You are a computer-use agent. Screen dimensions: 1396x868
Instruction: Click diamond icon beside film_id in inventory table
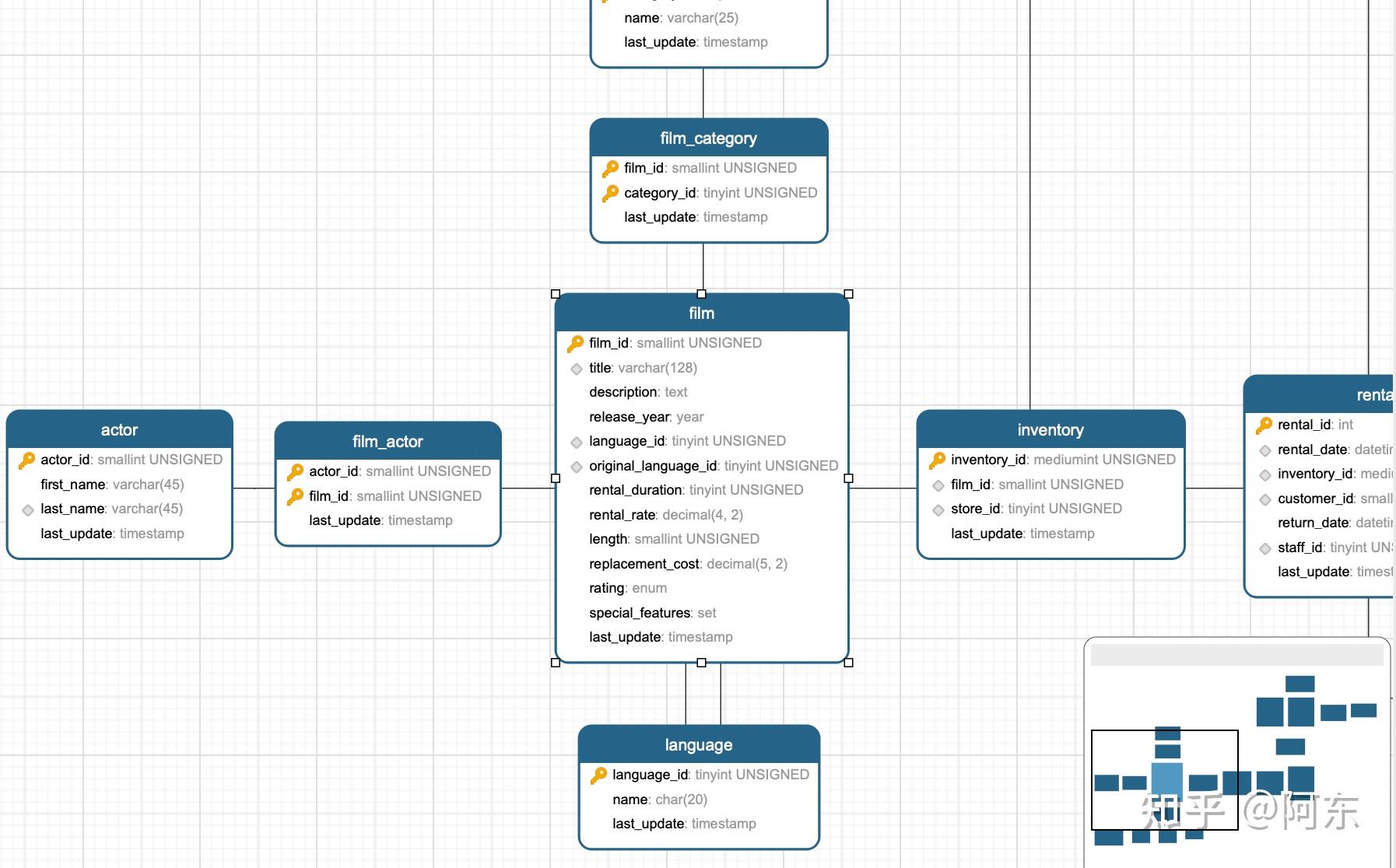[x=938, y=485]
